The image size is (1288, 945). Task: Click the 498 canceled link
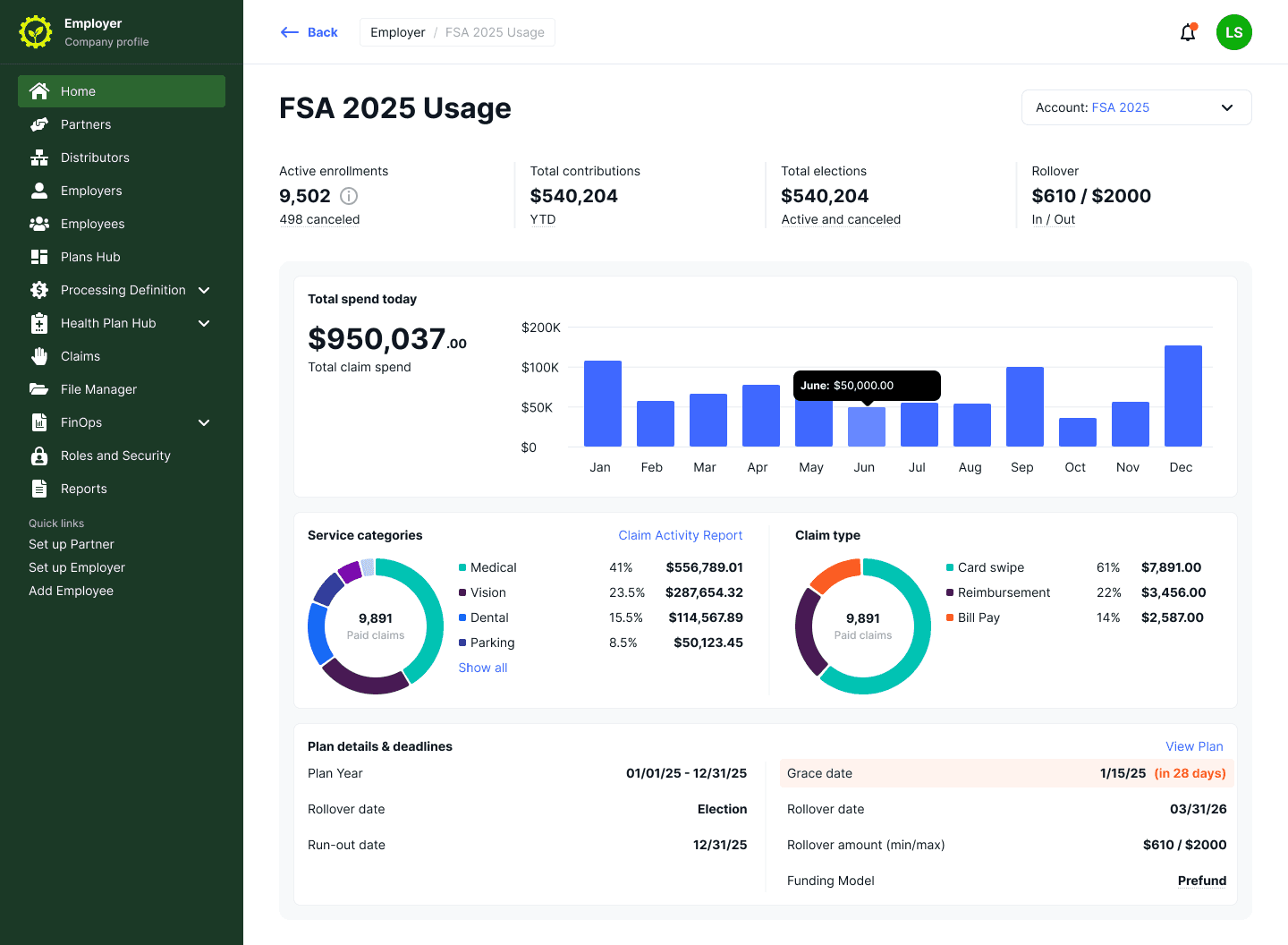tap(319, 219)
